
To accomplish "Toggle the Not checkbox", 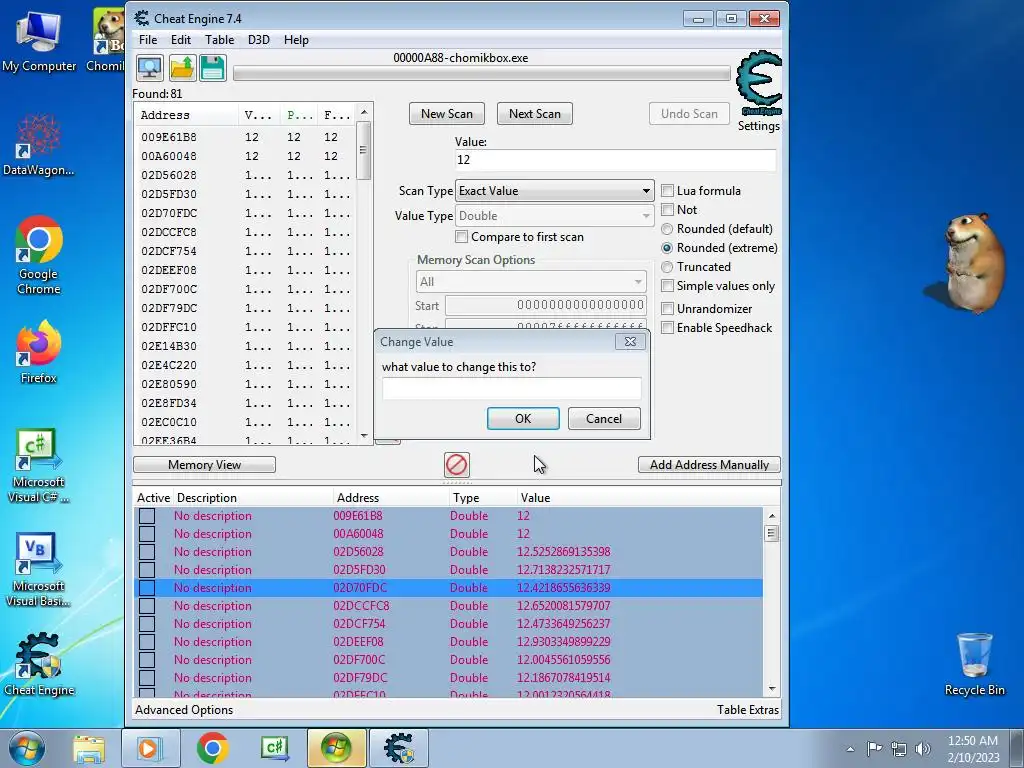I will point(667,210).
